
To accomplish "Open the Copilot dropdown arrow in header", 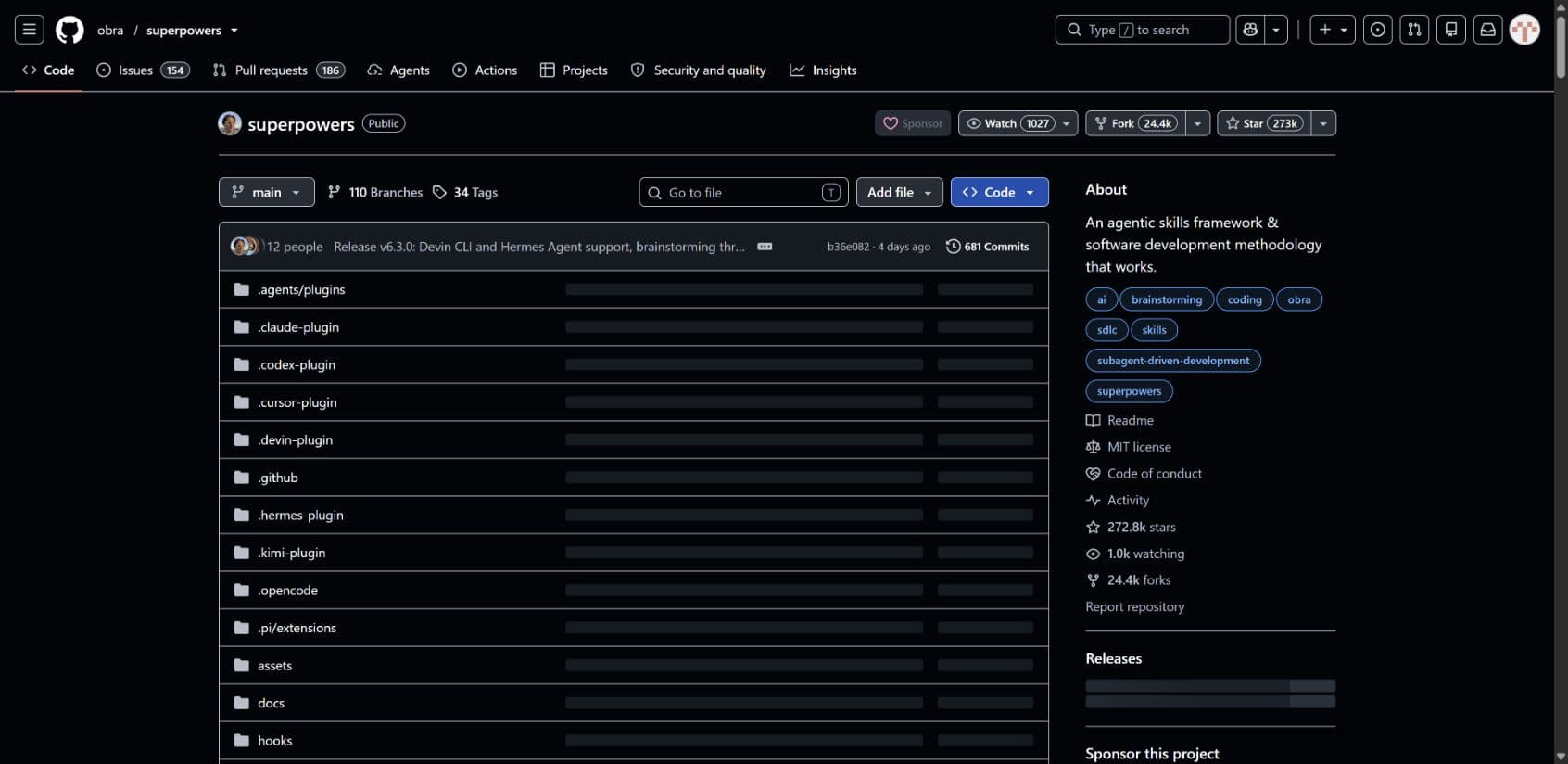I will 1276,30.
